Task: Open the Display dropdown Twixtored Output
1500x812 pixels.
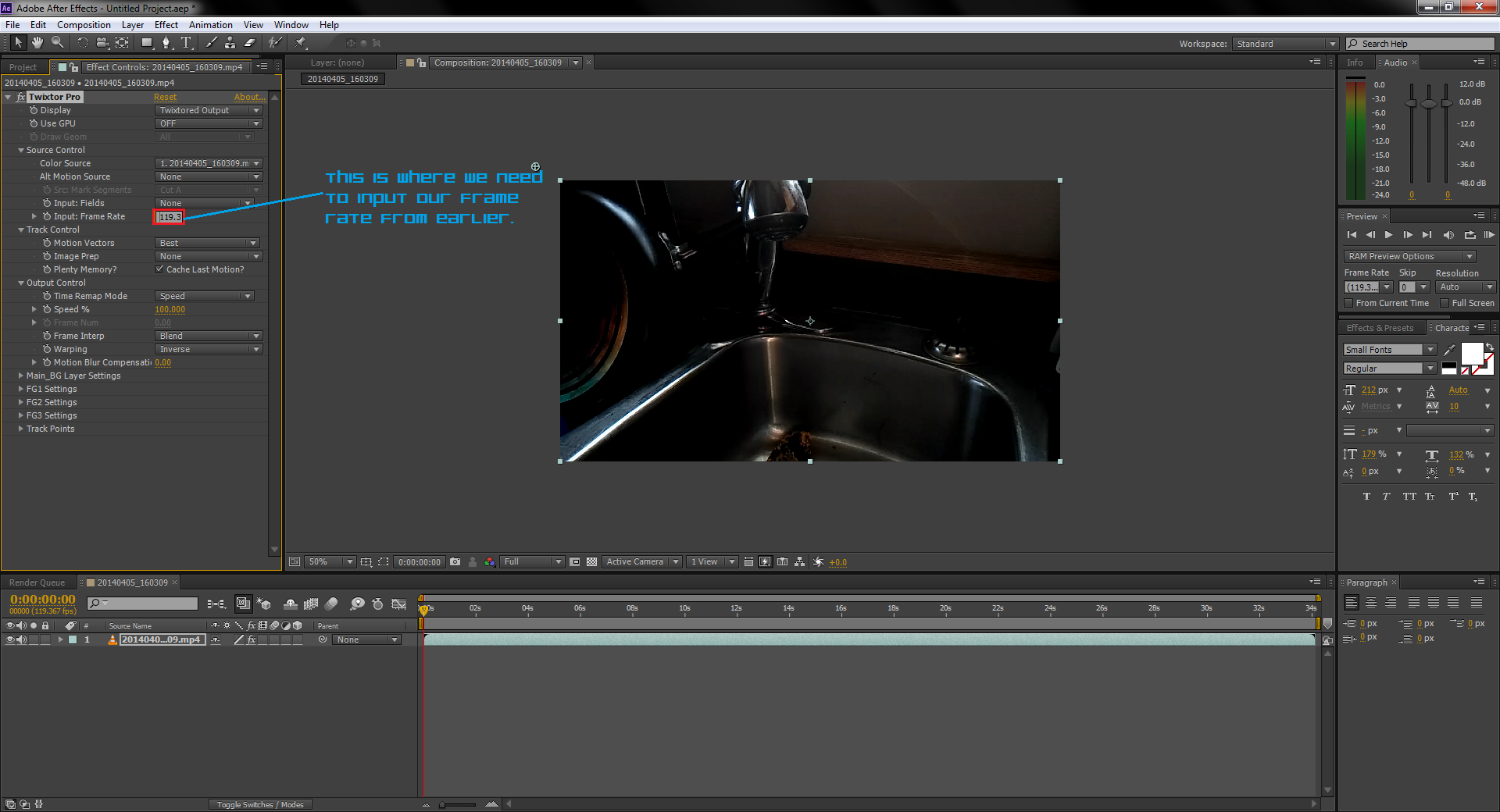Action: tap(209, 110)
